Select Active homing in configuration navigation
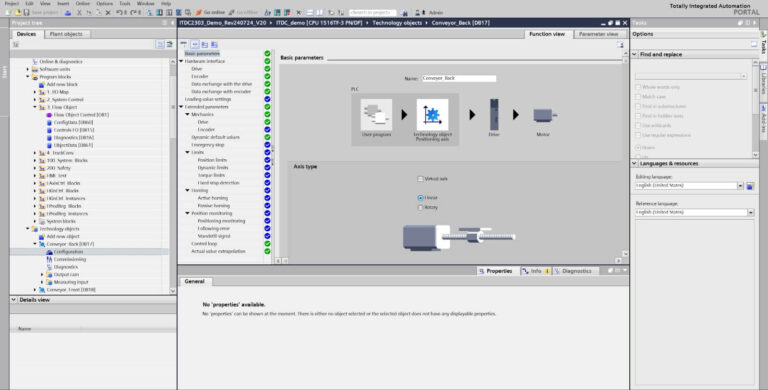Image resolution: width=768 pixels, height=390 pixels. (x=213, y=198)
